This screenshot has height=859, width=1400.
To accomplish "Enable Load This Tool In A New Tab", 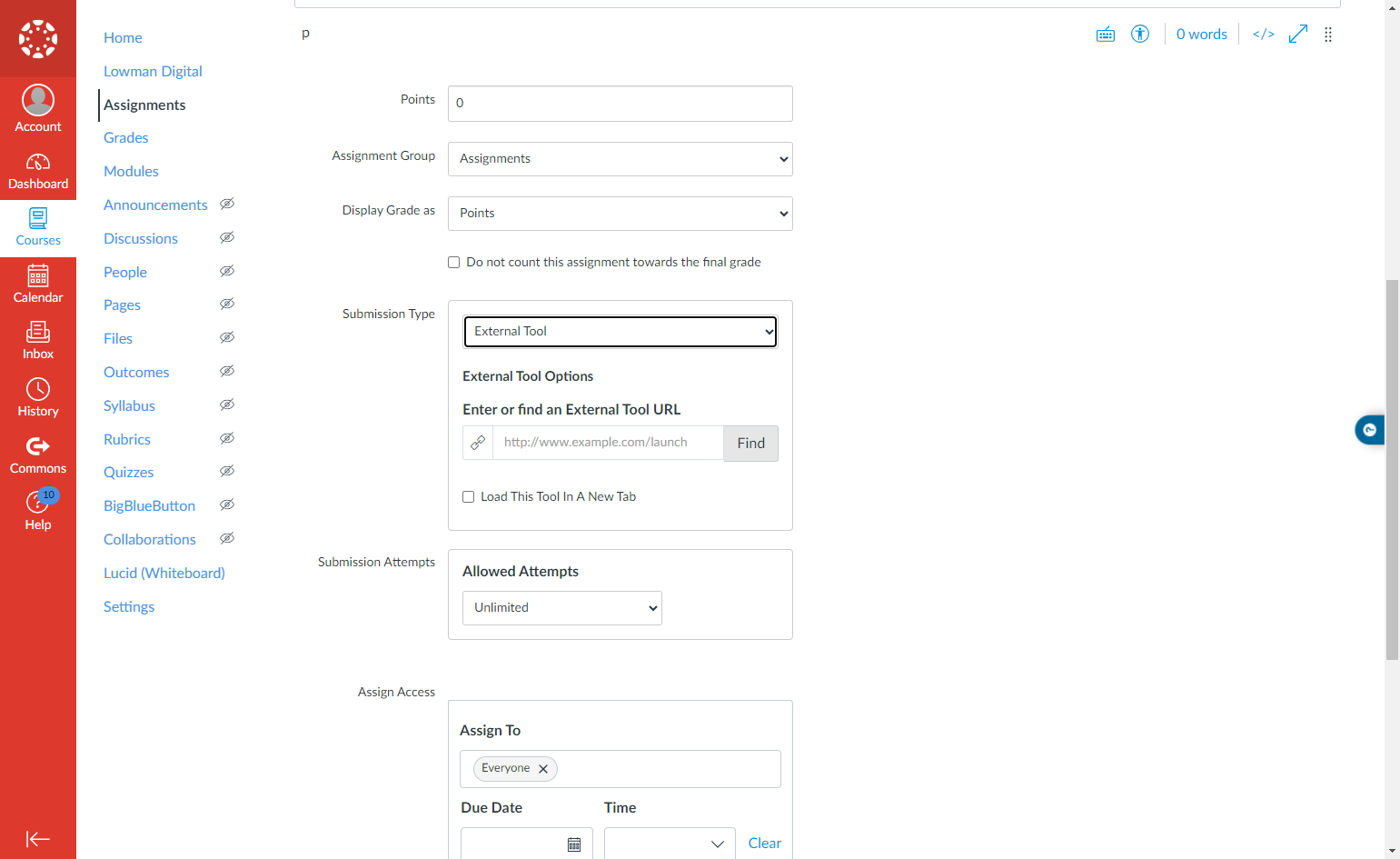I will 469,497.
